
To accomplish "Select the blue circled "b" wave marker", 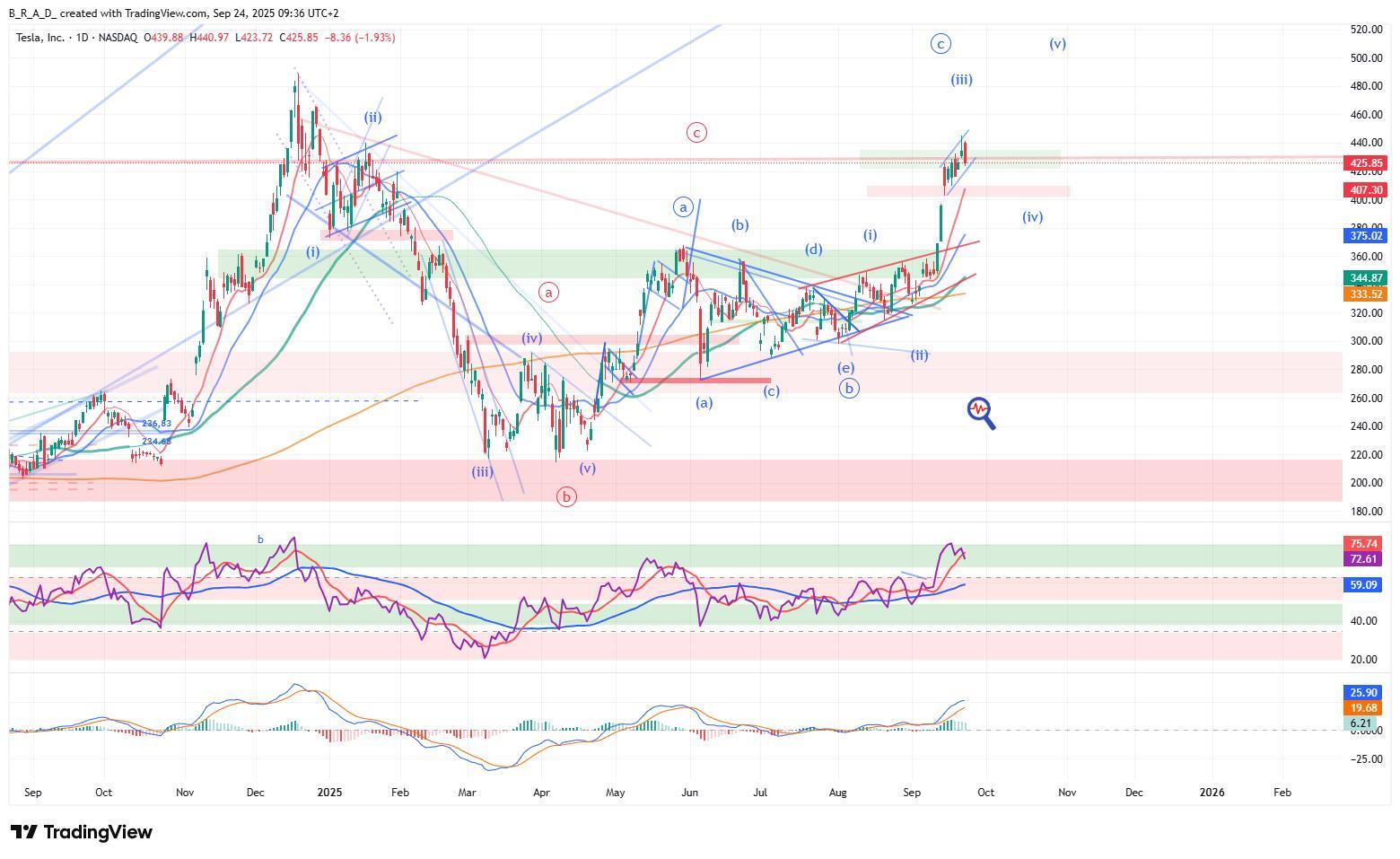I will point(849,389).
